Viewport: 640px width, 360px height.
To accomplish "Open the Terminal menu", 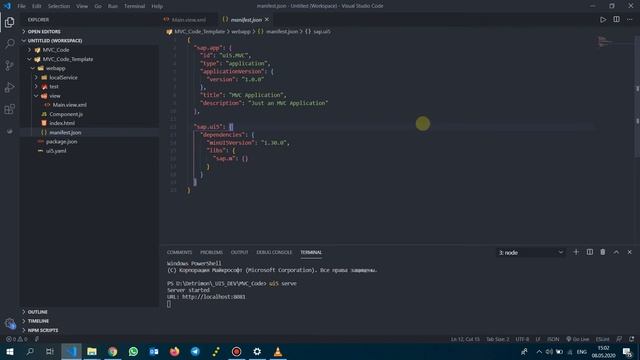I will (x=134, y=6).
